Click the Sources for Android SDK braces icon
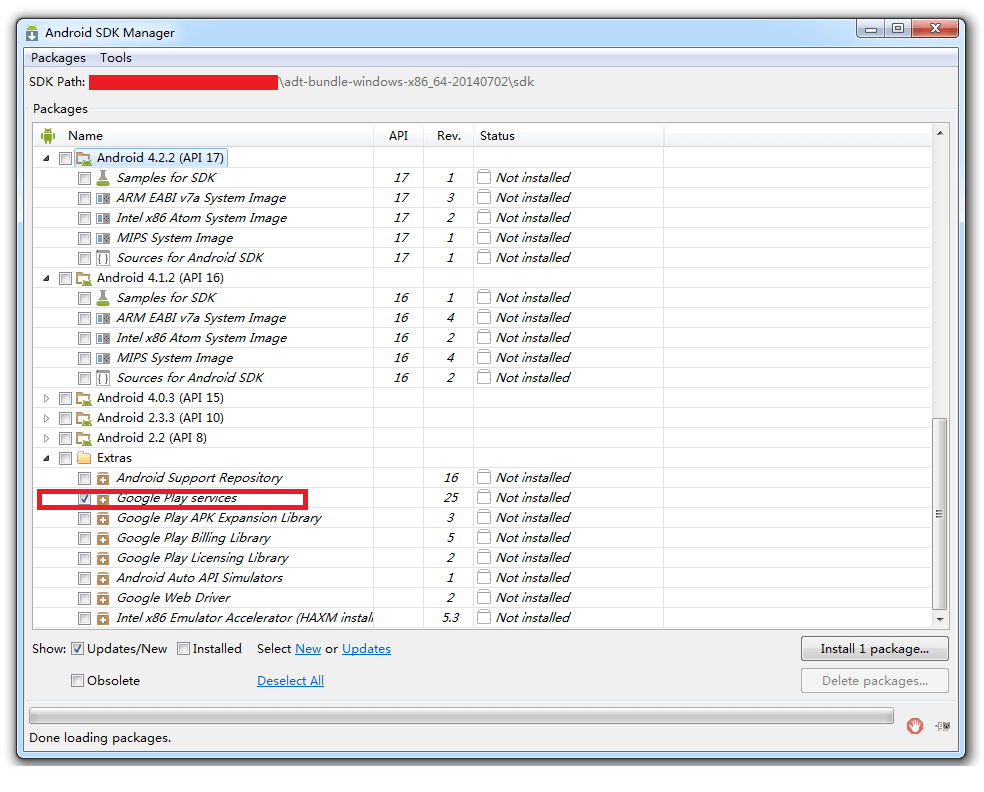The height and width of the screenshot is (792, 984). pos(103,257)
